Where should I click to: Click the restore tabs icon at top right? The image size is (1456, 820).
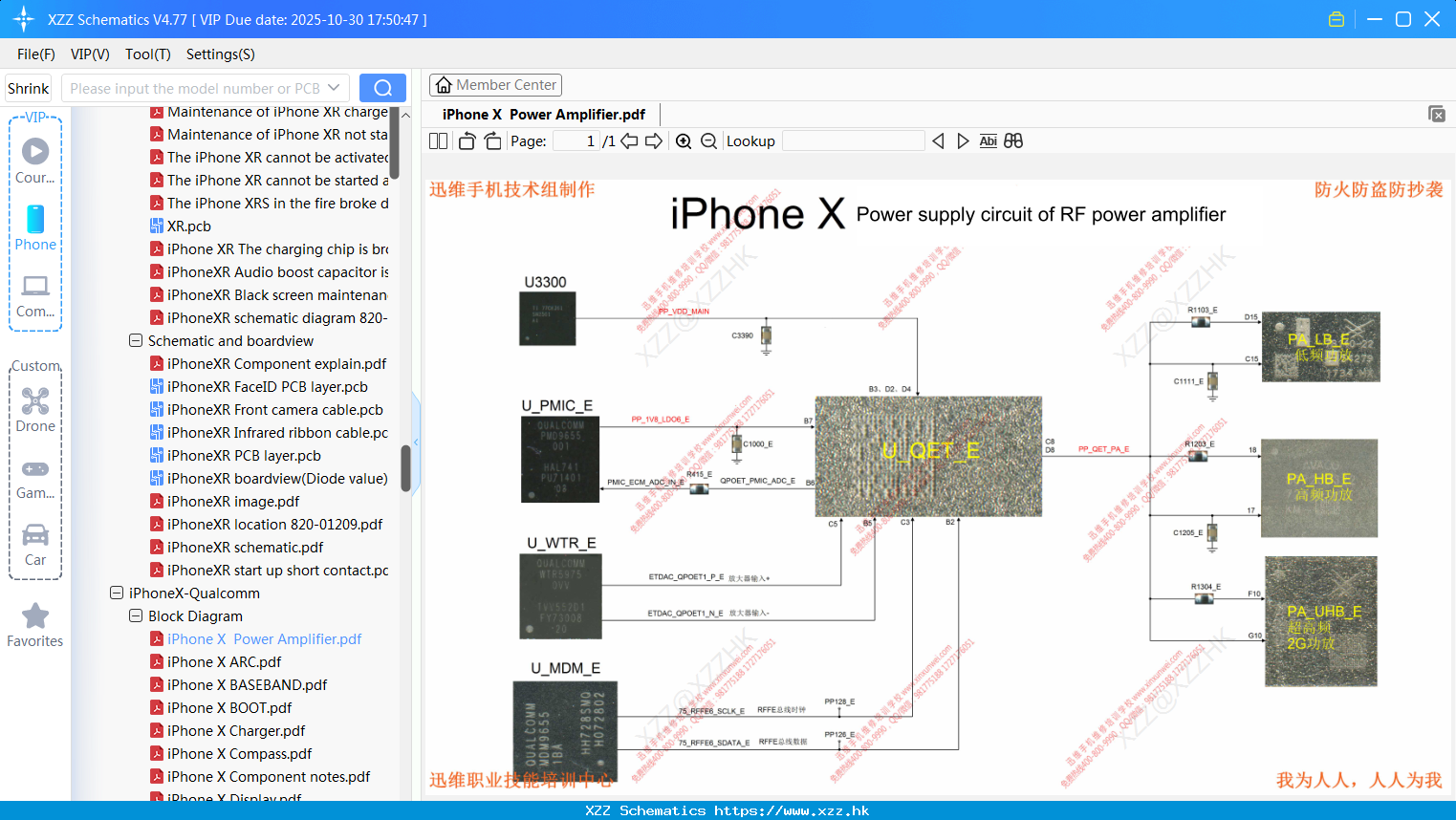pyautogui.click(x=1436, y=114)
